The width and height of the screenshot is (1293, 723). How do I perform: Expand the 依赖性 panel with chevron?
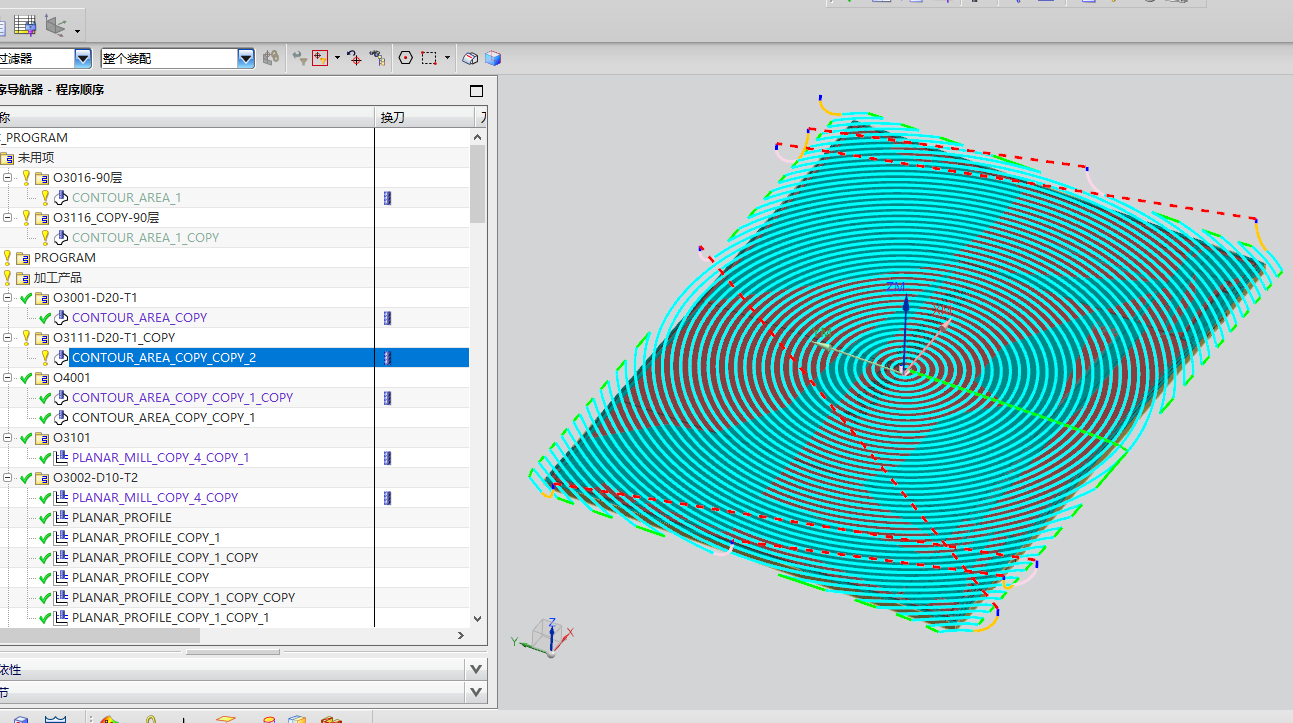[x=475, y=669]
